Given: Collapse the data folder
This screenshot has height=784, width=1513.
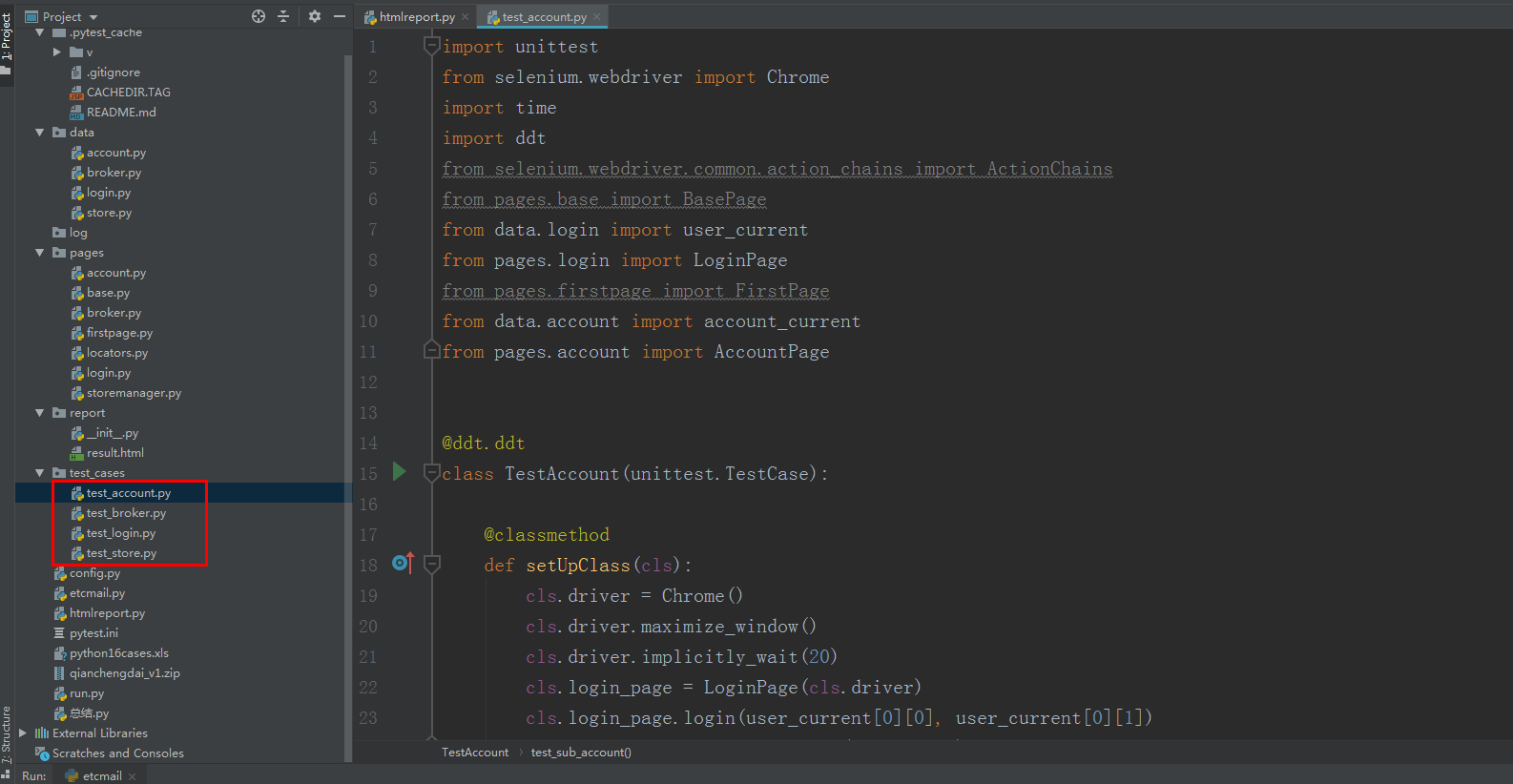Looking at the screenshot, I should [x=40, y=133].
